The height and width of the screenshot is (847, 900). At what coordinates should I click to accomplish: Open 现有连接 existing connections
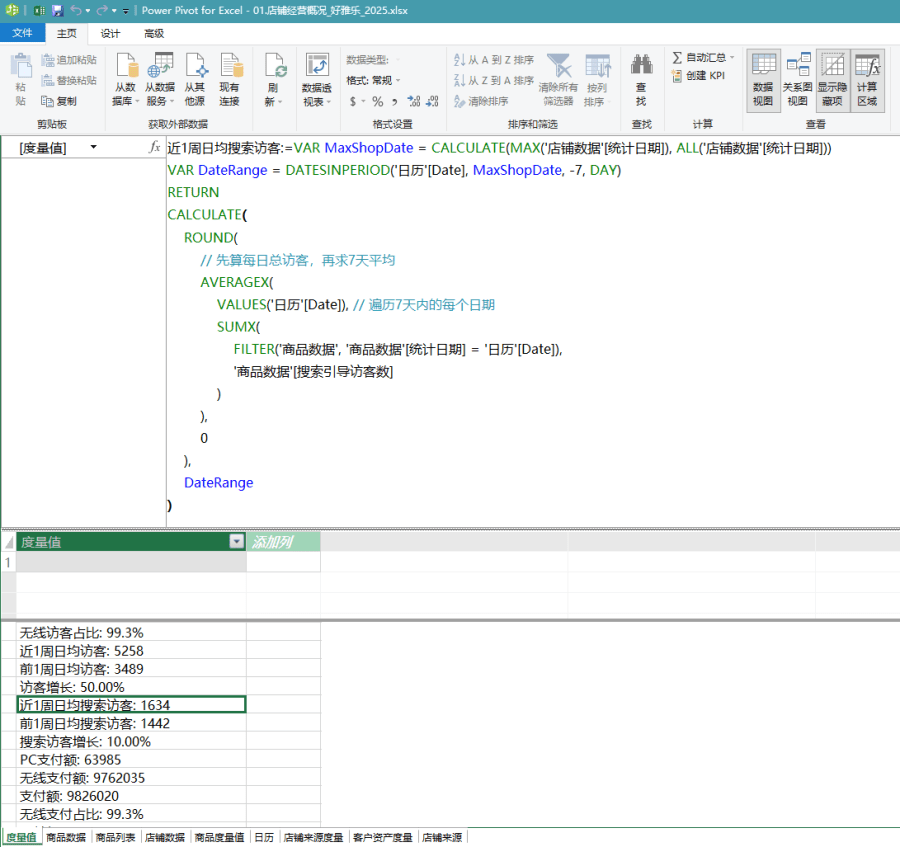coord(229,79)
